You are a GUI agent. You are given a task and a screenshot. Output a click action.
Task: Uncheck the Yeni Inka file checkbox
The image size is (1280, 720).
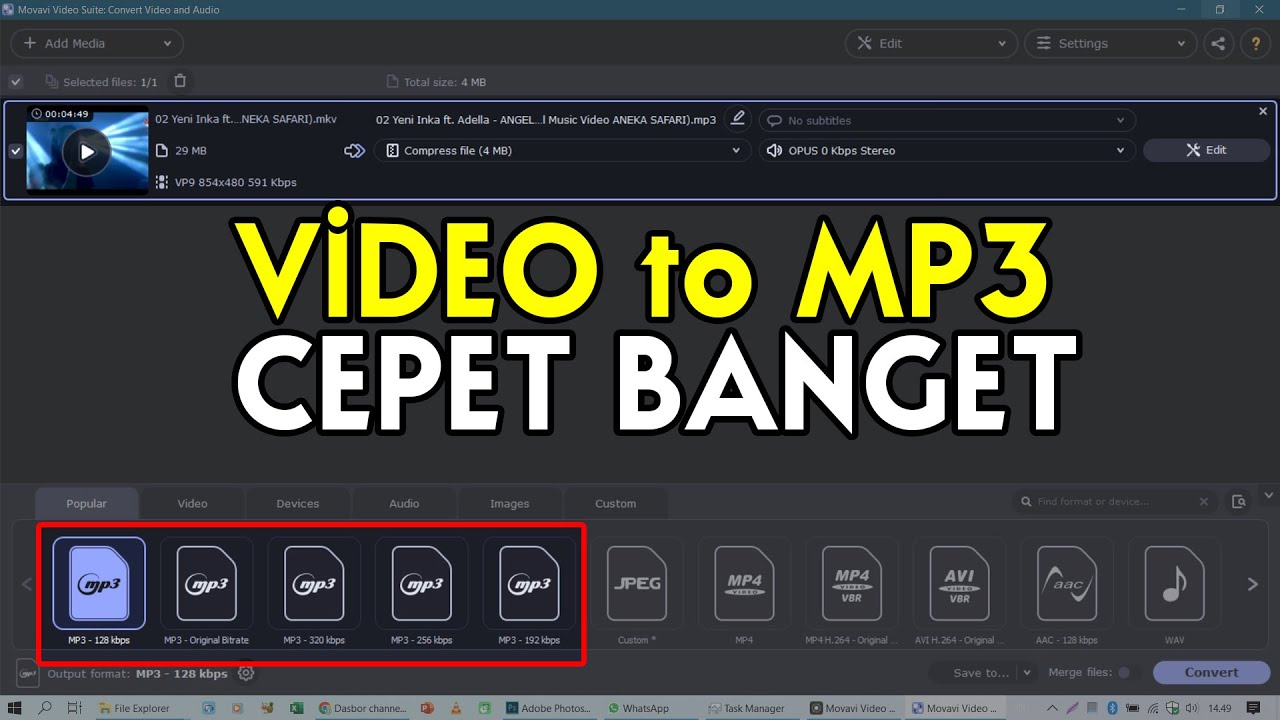pos(15,151)
